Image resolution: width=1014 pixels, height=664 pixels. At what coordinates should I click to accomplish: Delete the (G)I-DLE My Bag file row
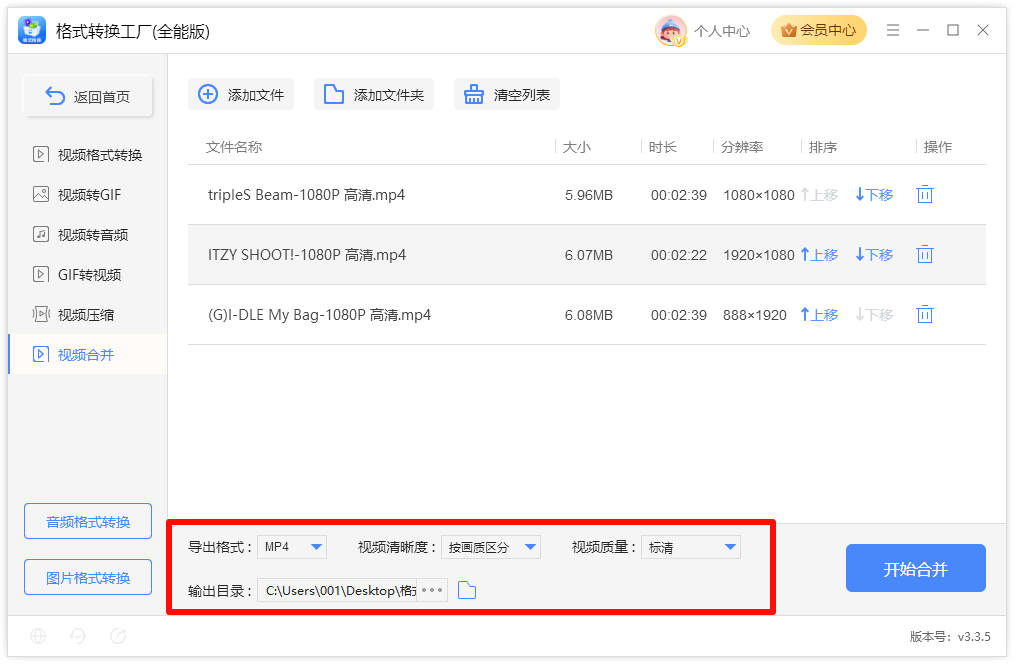click(925, 315)
